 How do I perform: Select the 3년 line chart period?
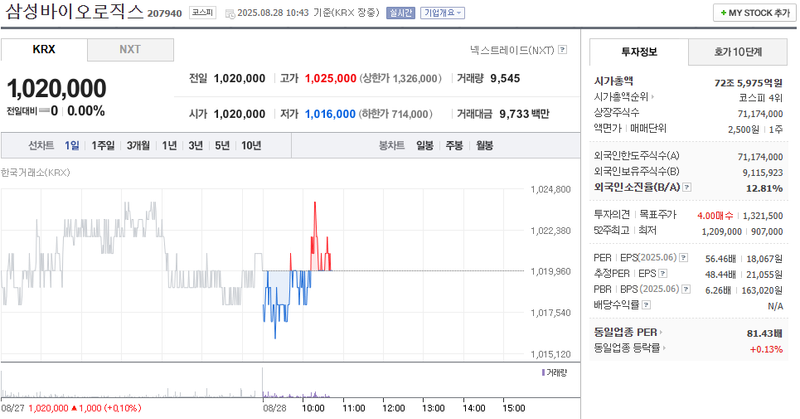[196, 145]
